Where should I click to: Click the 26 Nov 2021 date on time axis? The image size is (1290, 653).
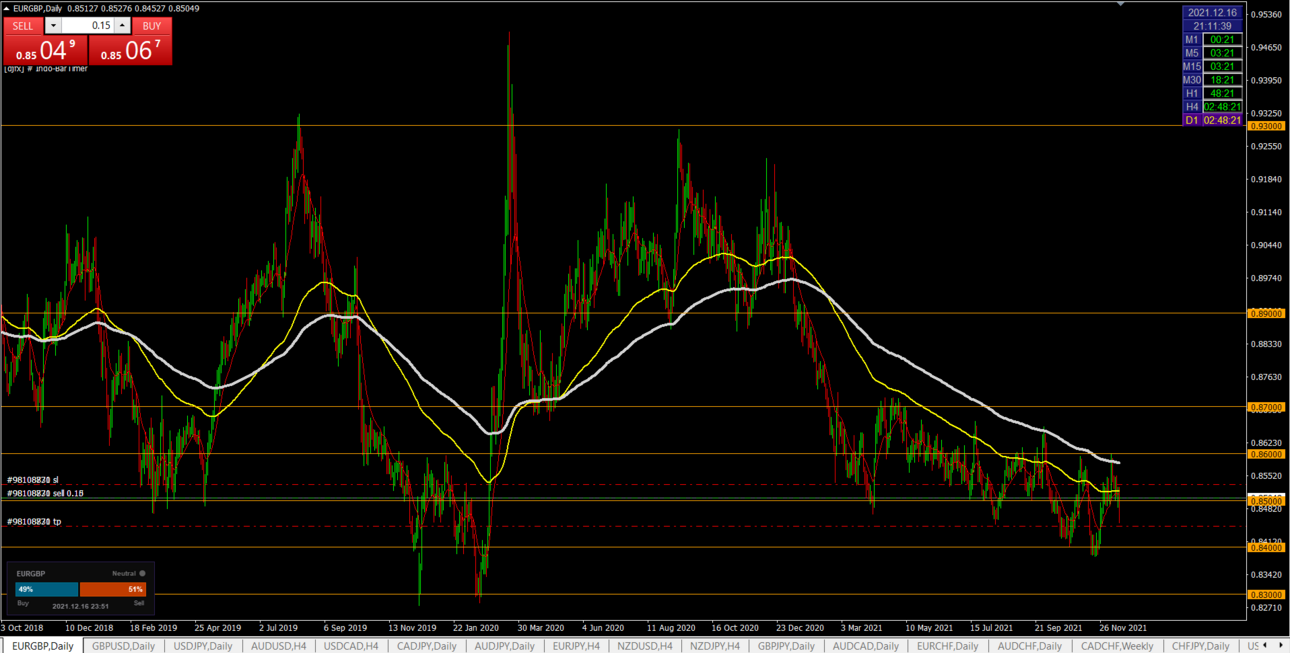coord(1122,628)
